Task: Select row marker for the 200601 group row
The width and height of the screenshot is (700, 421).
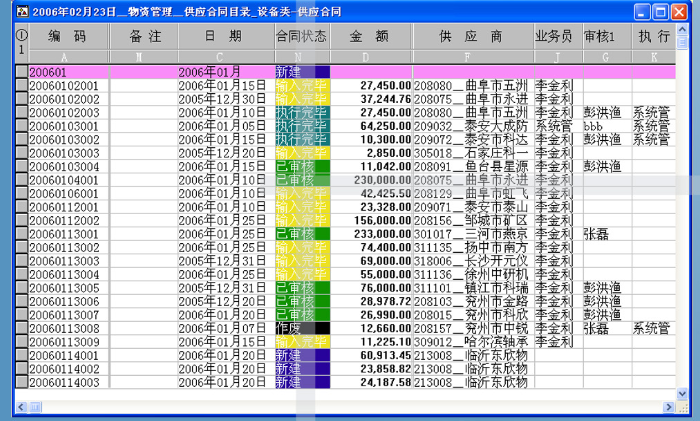Action: click(22, 73)
